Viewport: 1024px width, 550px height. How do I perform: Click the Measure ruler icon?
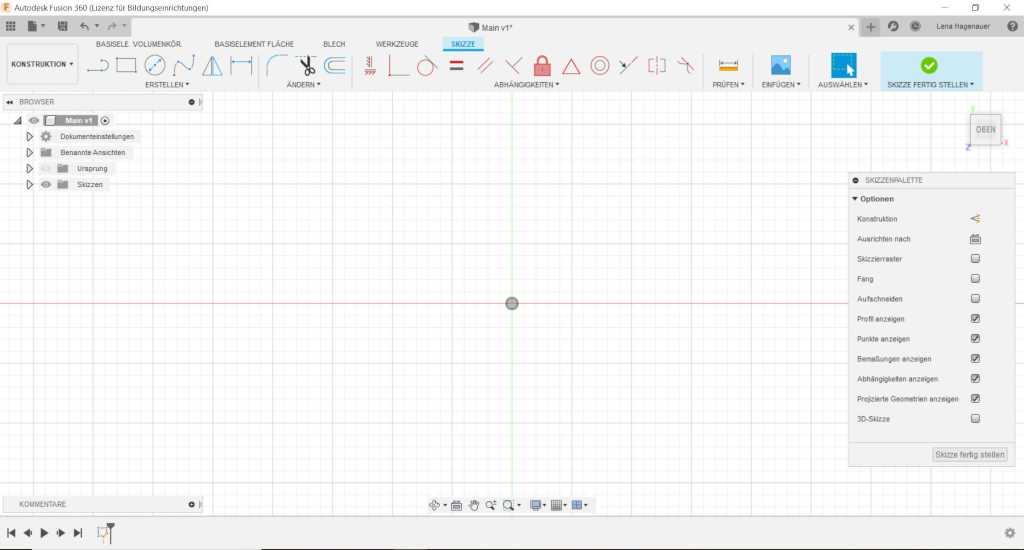point(728,65)
